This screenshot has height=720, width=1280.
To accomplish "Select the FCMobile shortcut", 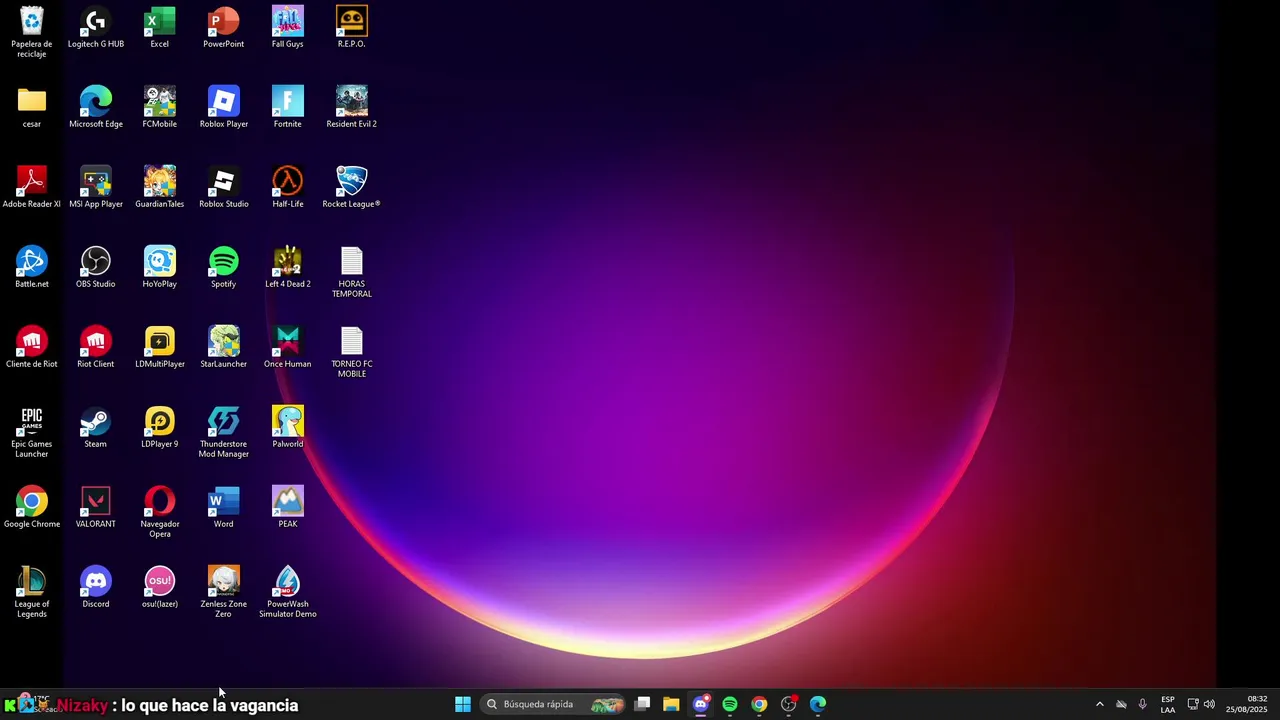I will pyautogui.click(x=160, y=107).
